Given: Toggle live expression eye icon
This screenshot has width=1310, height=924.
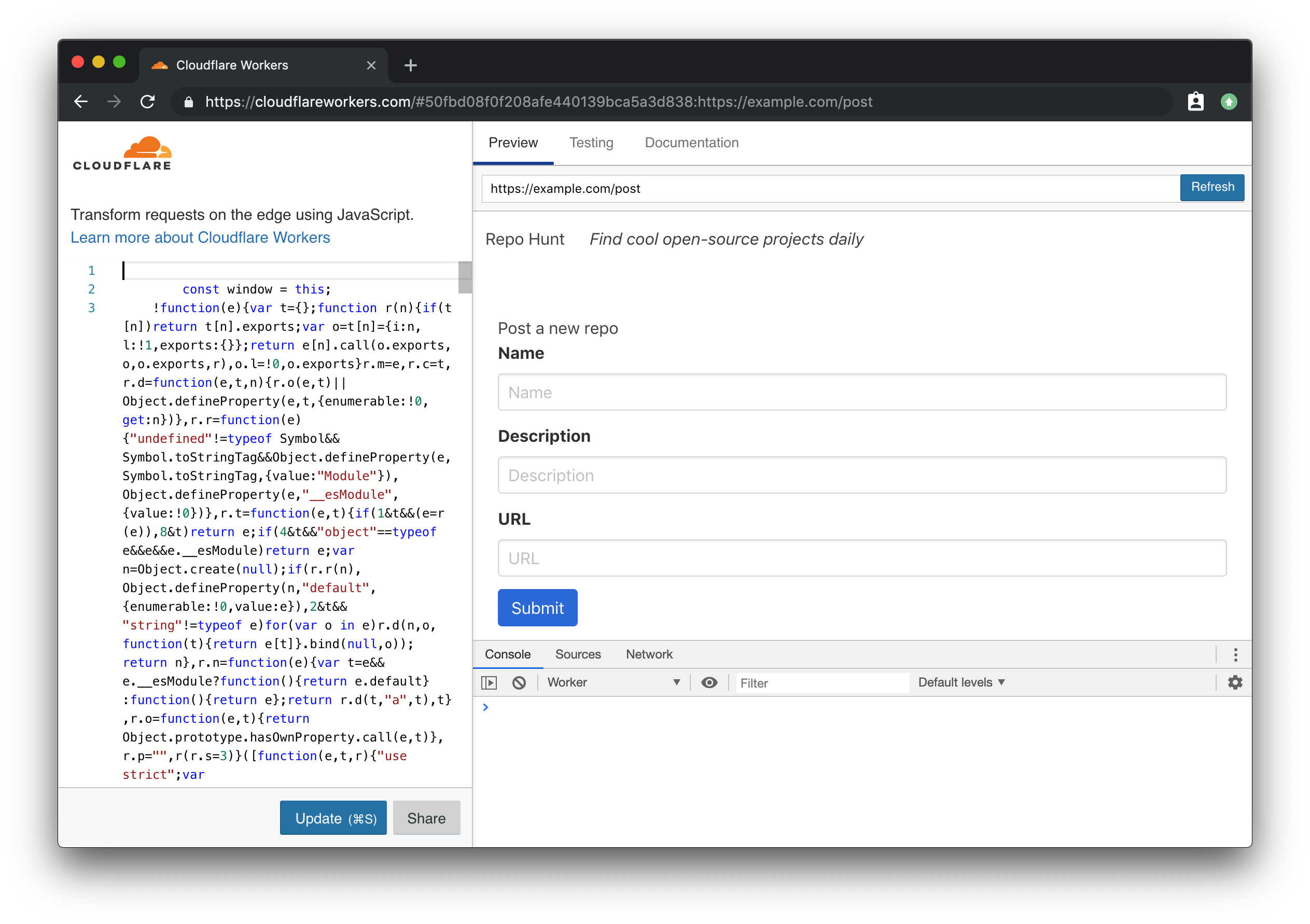Looking at the screenshot, I should (x=709, y=683).
